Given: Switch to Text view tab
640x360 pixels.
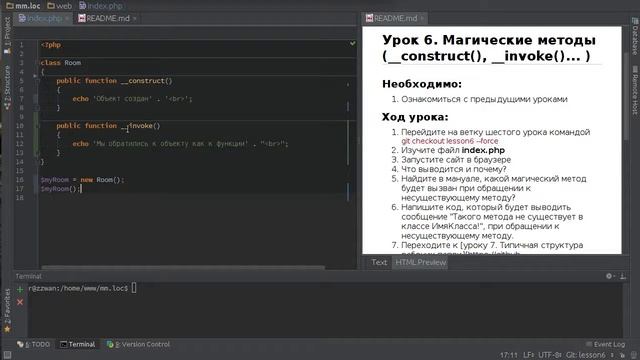Looking at the screenshot, I should click(379, 262).
